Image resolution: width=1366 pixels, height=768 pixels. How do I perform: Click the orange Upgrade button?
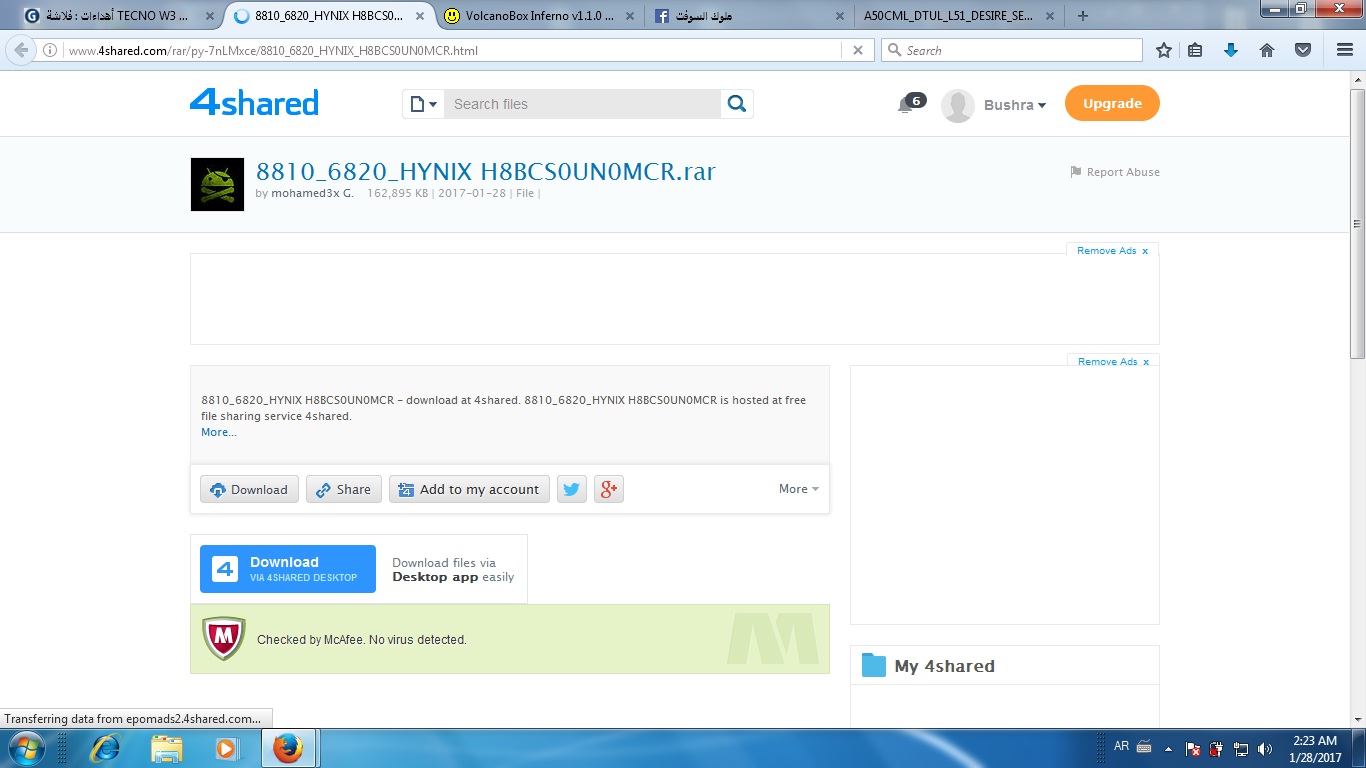coord(1112,103)
